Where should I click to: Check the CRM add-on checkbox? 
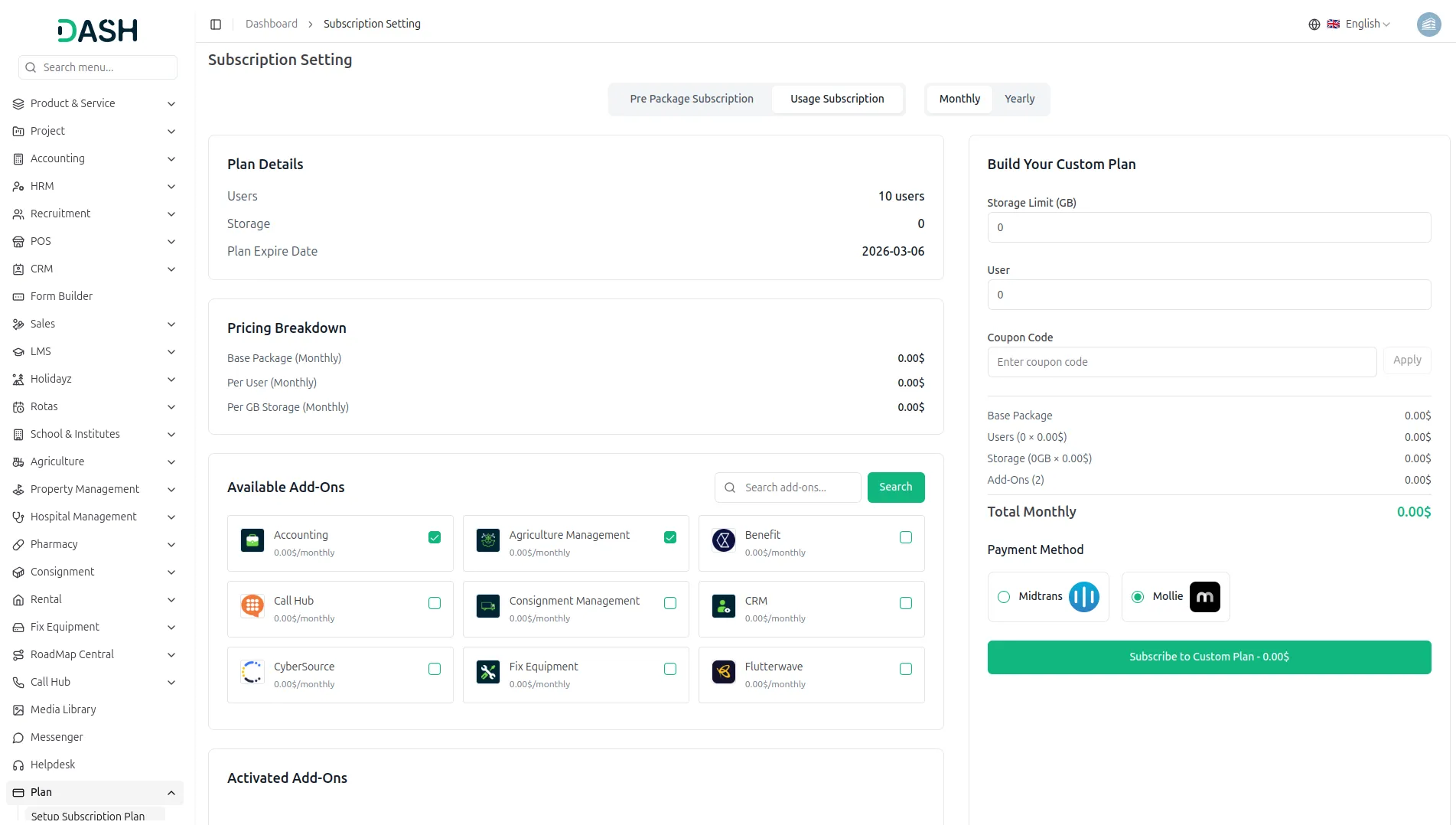[906, 603]
